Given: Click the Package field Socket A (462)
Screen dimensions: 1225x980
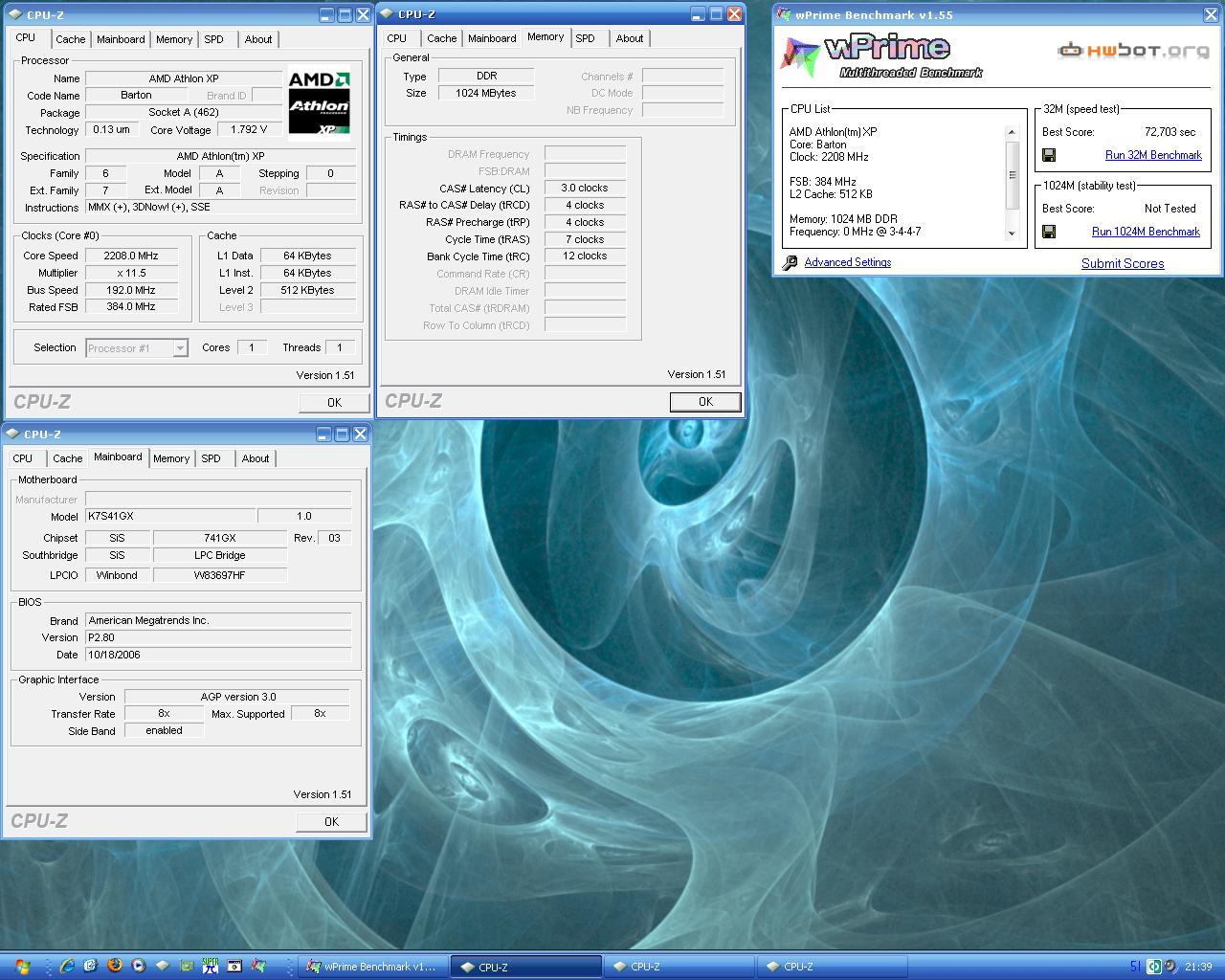Looking at the screenshot, I should 184,112.
